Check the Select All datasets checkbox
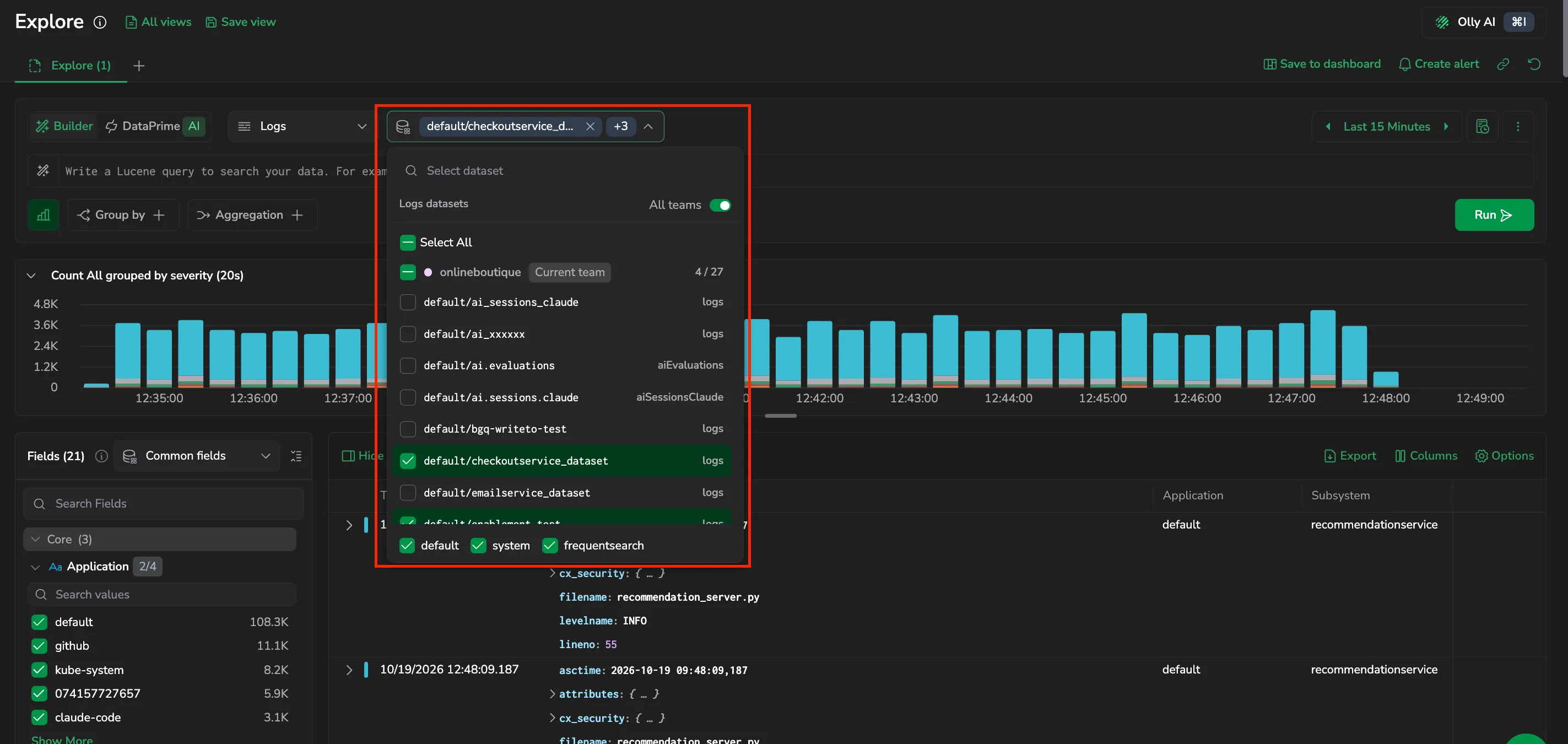Viewport: 1568px width, 744px height. pos(407,242)
